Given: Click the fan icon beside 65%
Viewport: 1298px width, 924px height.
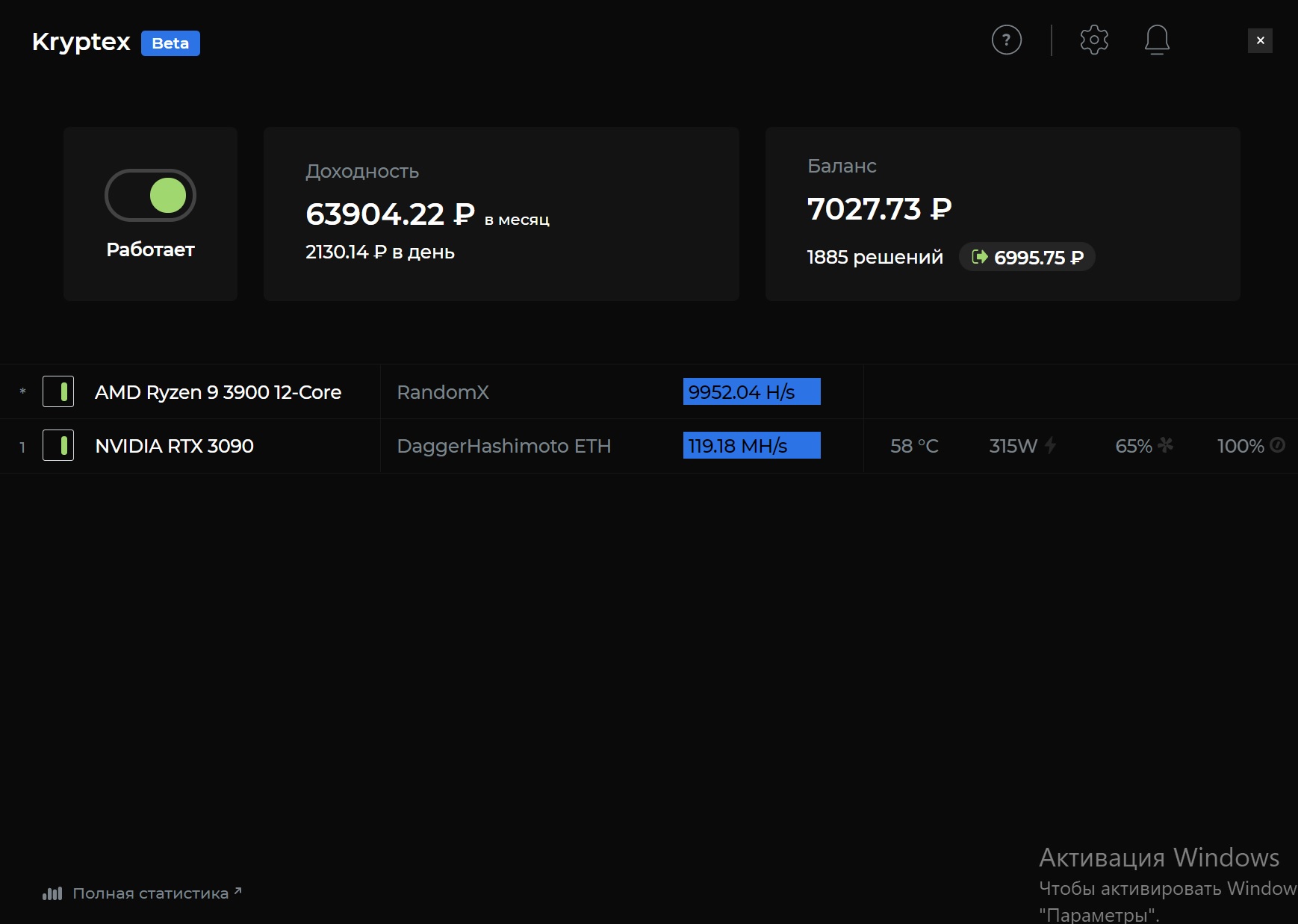Looking at the screenshot, I should (1165, 445).
